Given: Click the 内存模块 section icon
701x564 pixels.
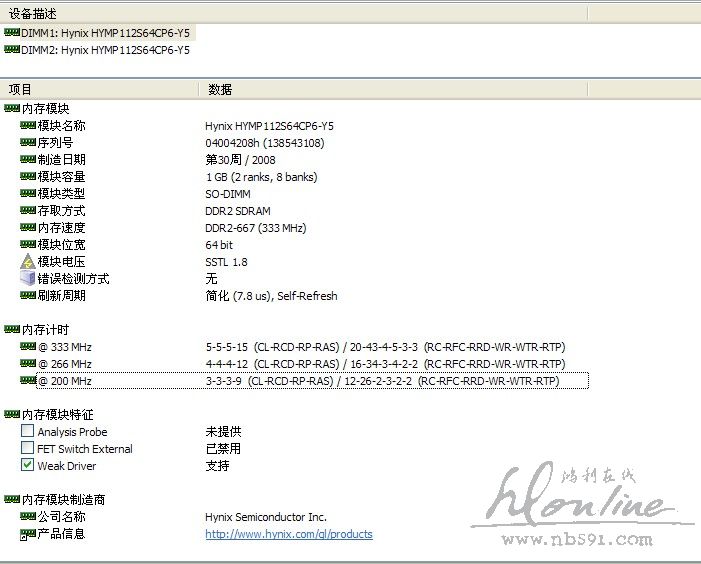Looking at the screenshot, I should [12, 108].
